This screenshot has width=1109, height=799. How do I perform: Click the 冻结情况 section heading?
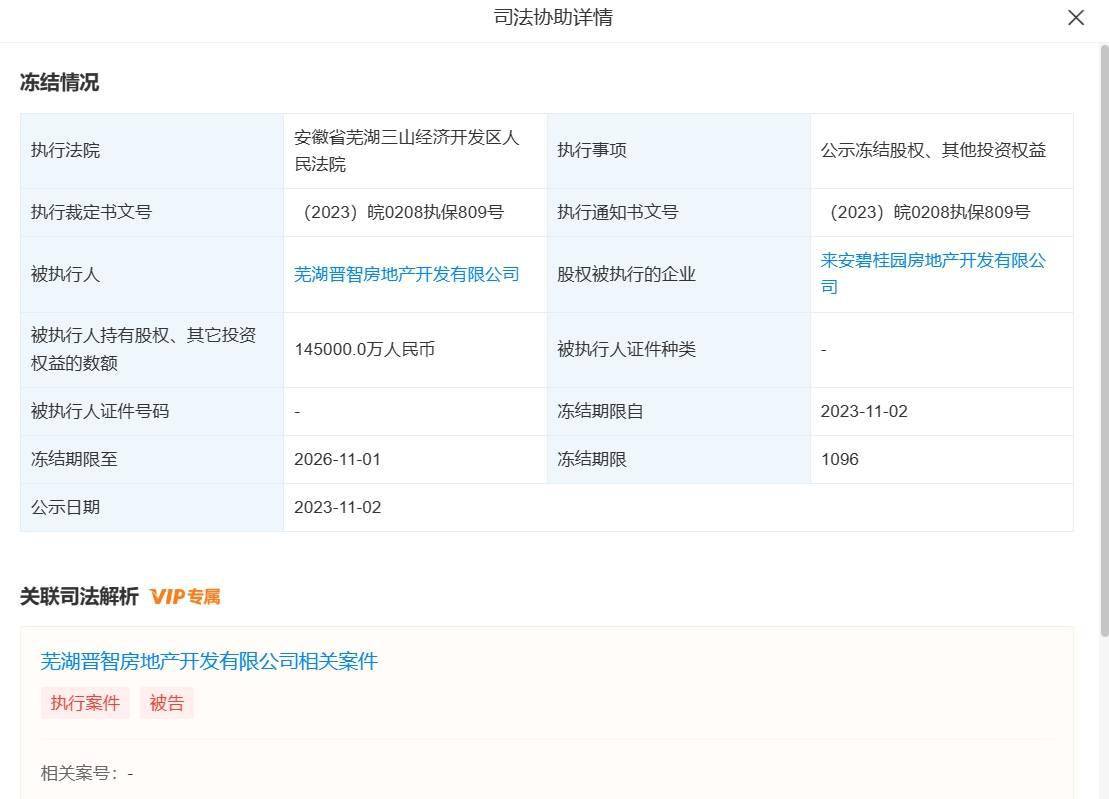[59, 83]
